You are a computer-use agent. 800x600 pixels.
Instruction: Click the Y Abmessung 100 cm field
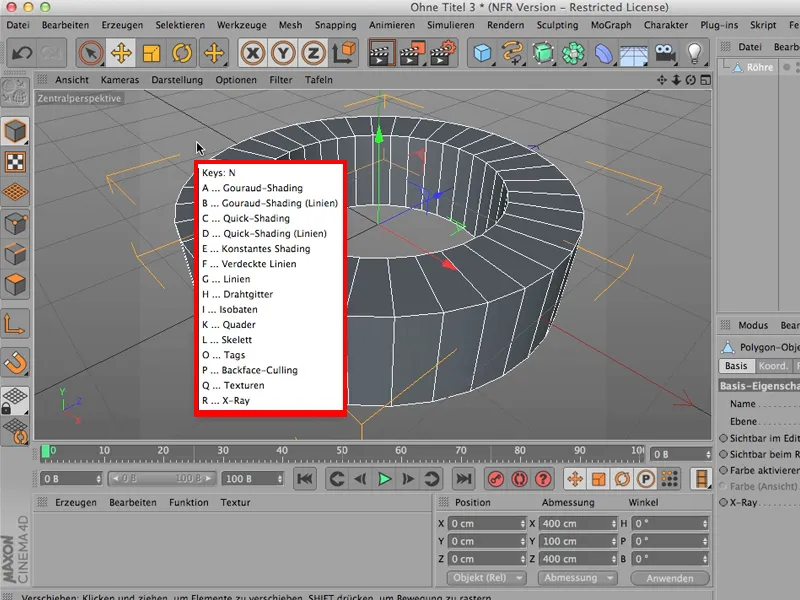(x=578, y=541)
